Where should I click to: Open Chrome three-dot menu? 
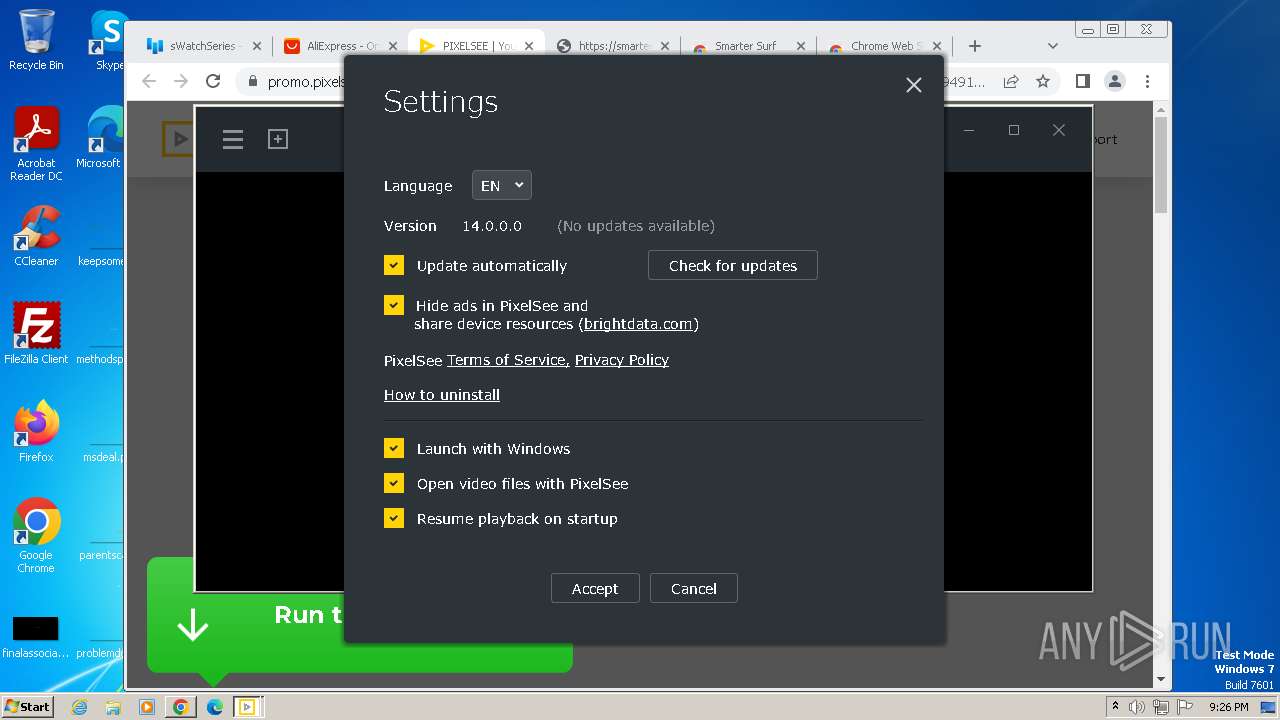click(x=1147, y=81)
